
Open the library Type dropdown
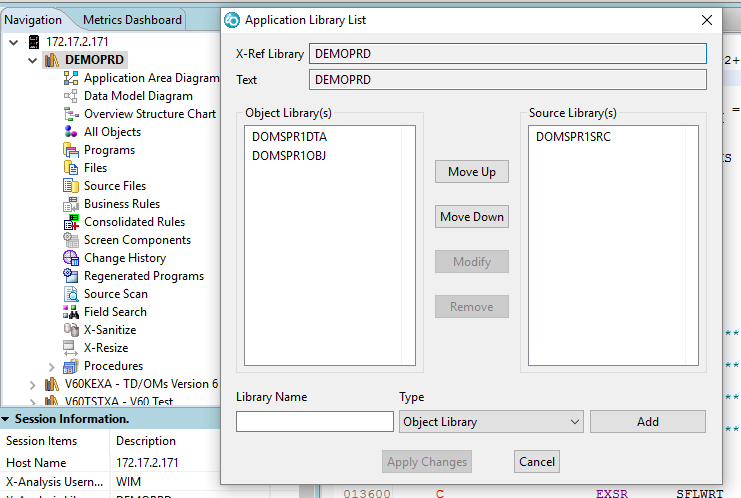[490, 422]
